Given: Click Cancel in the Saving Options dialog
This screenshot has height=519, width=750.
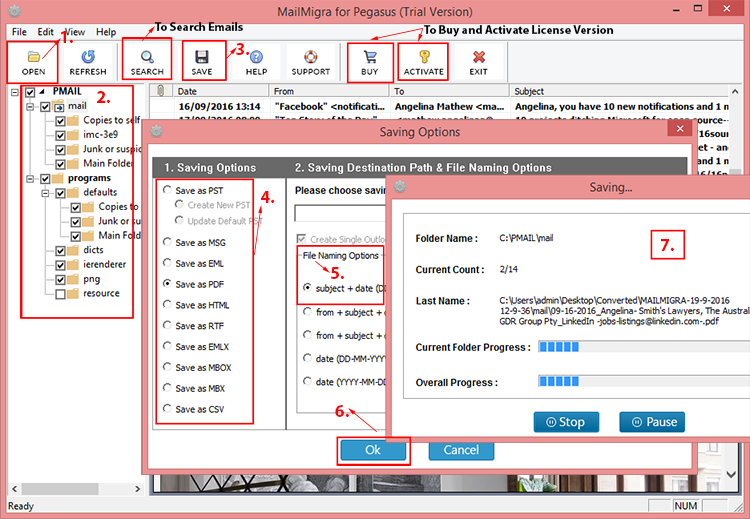Looking at the screenshot, I should click(461, 450).
